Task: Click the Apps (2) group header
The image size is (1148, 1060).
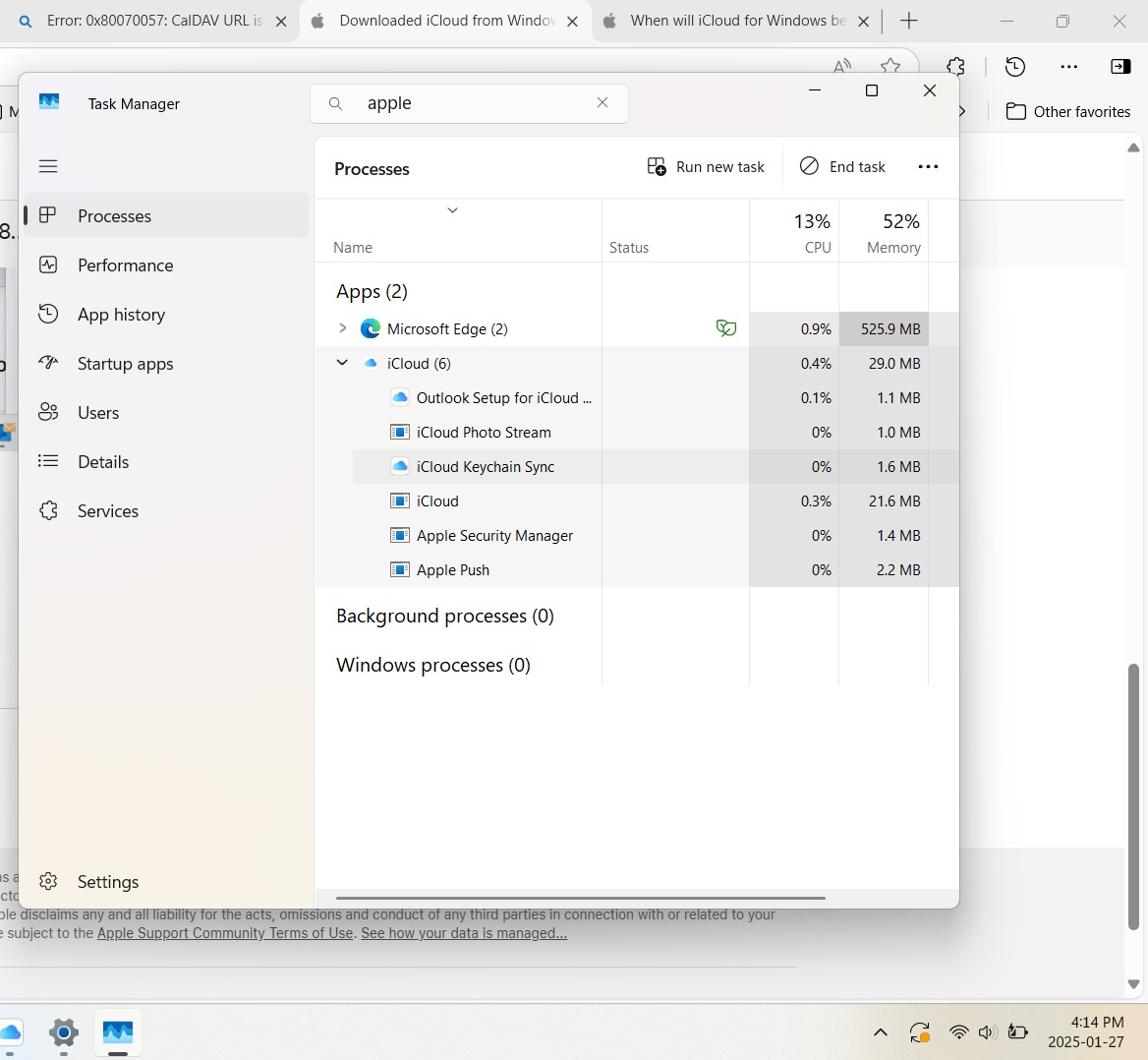Action: (372, 292)
